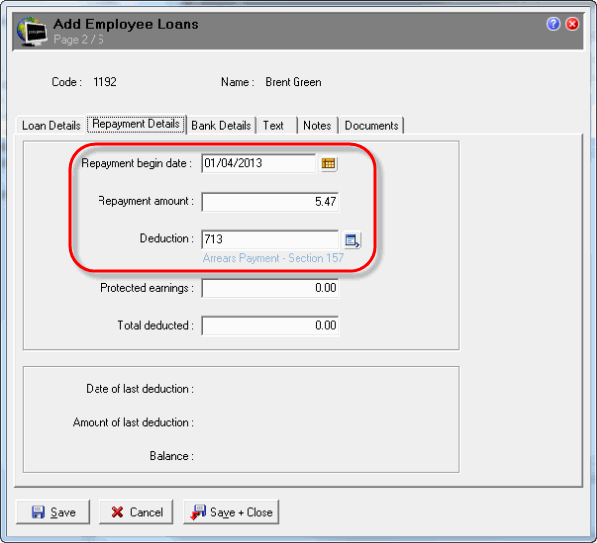Open the deduction lookup browse icon
597x543 pixels.
click(x=352, y=240)
